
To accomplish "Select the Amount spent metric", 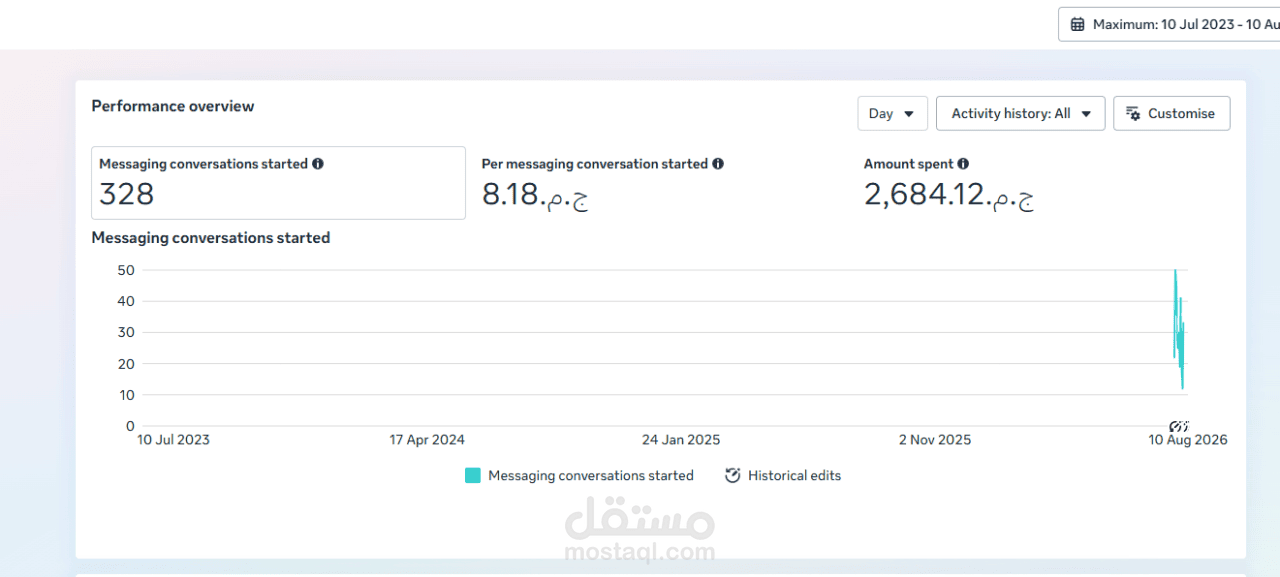I will pos(948,183).
